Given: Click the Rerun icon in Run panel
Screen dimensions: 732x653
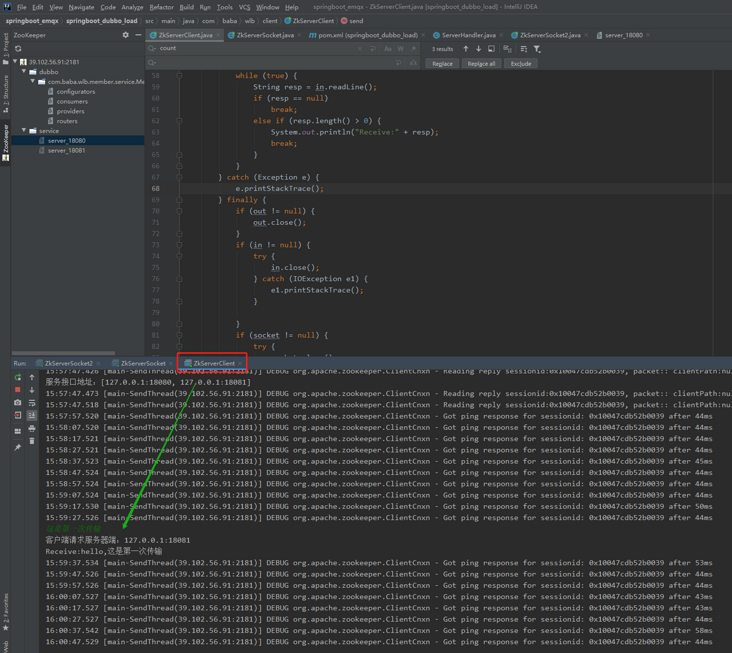Looking at the screenshot, I should click(x=18, y=378).
